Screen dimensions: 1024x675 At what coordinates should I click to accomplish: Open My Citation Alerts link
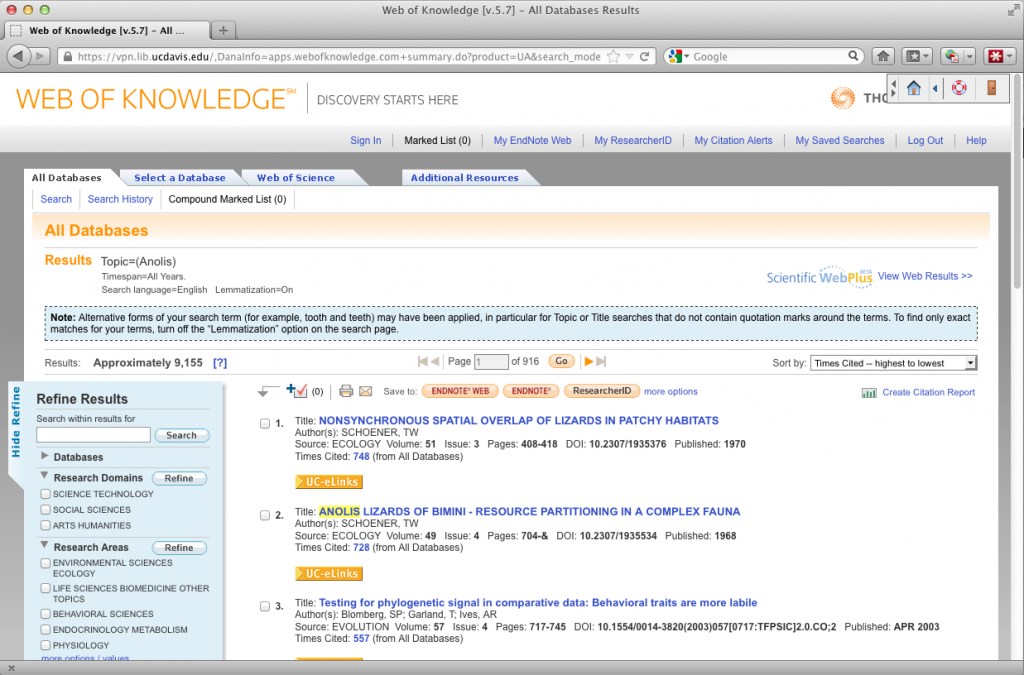733,140
